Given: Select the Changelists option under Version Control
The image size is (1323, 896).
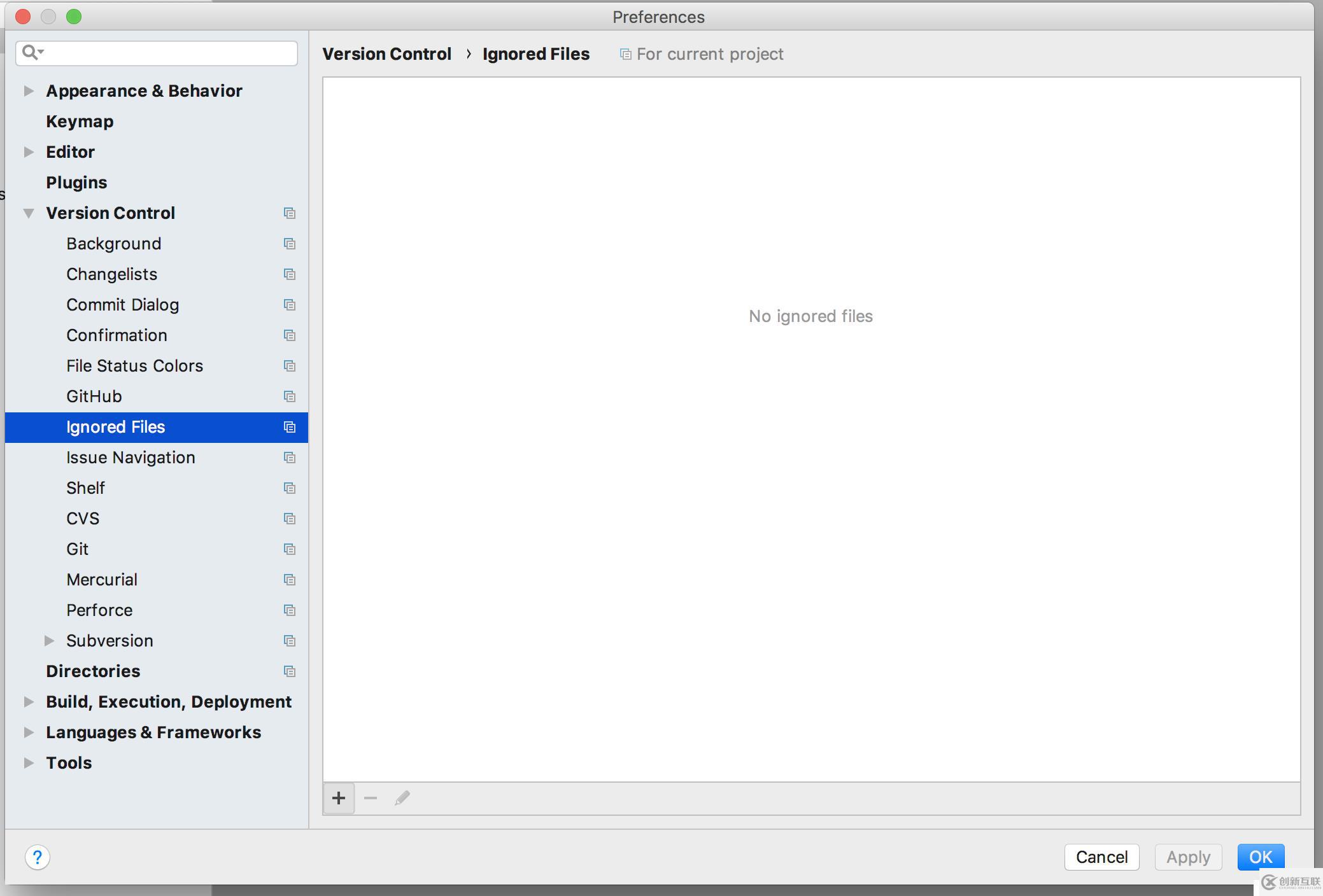Looking at the screenshot, I should [x=112, y=273].
